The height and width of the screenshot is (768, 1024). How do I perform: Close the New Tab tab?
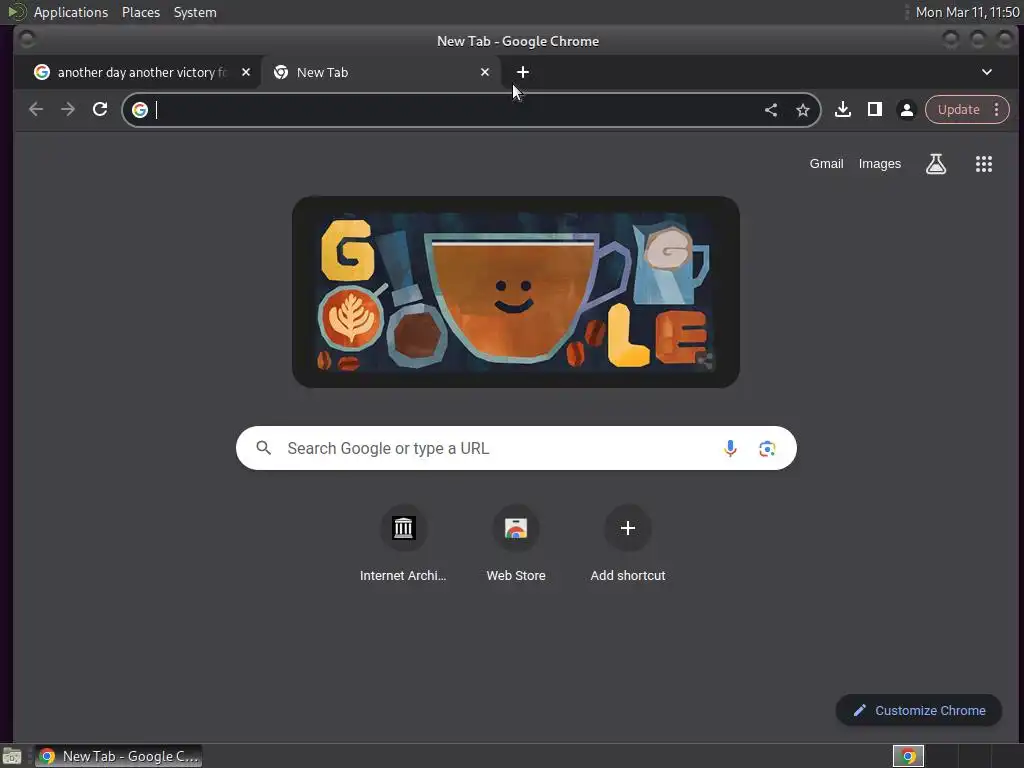[x=485, y=72]
